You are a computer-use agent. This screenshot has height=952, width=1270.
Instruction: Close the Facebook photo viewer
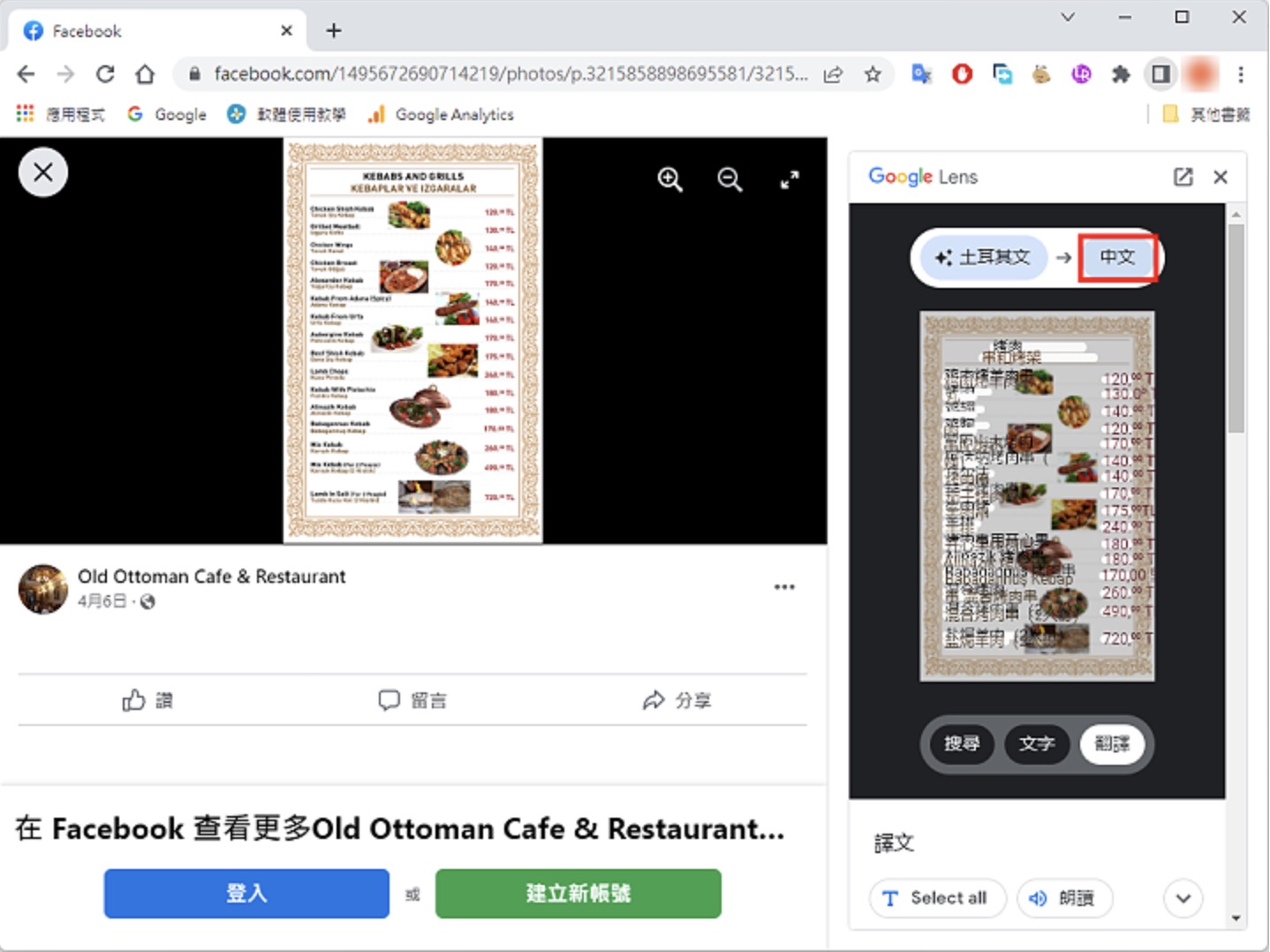pyautogui.click(x=42, y=172)
